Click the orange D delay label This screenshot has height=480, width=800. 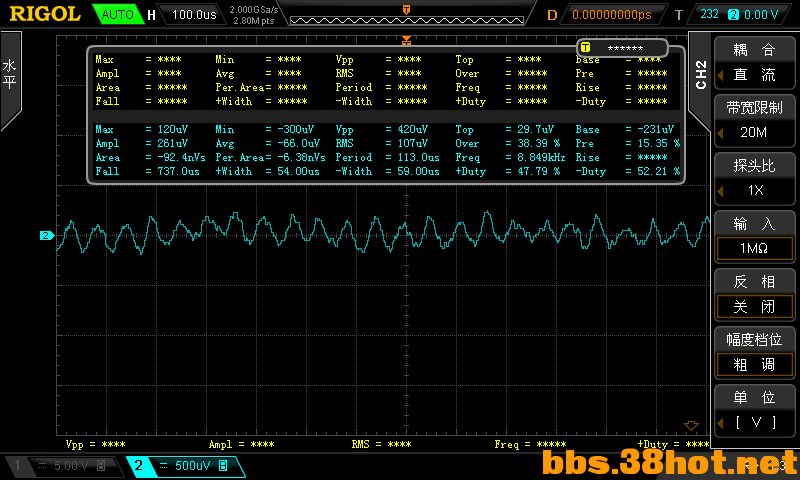[x=552, y=15]
